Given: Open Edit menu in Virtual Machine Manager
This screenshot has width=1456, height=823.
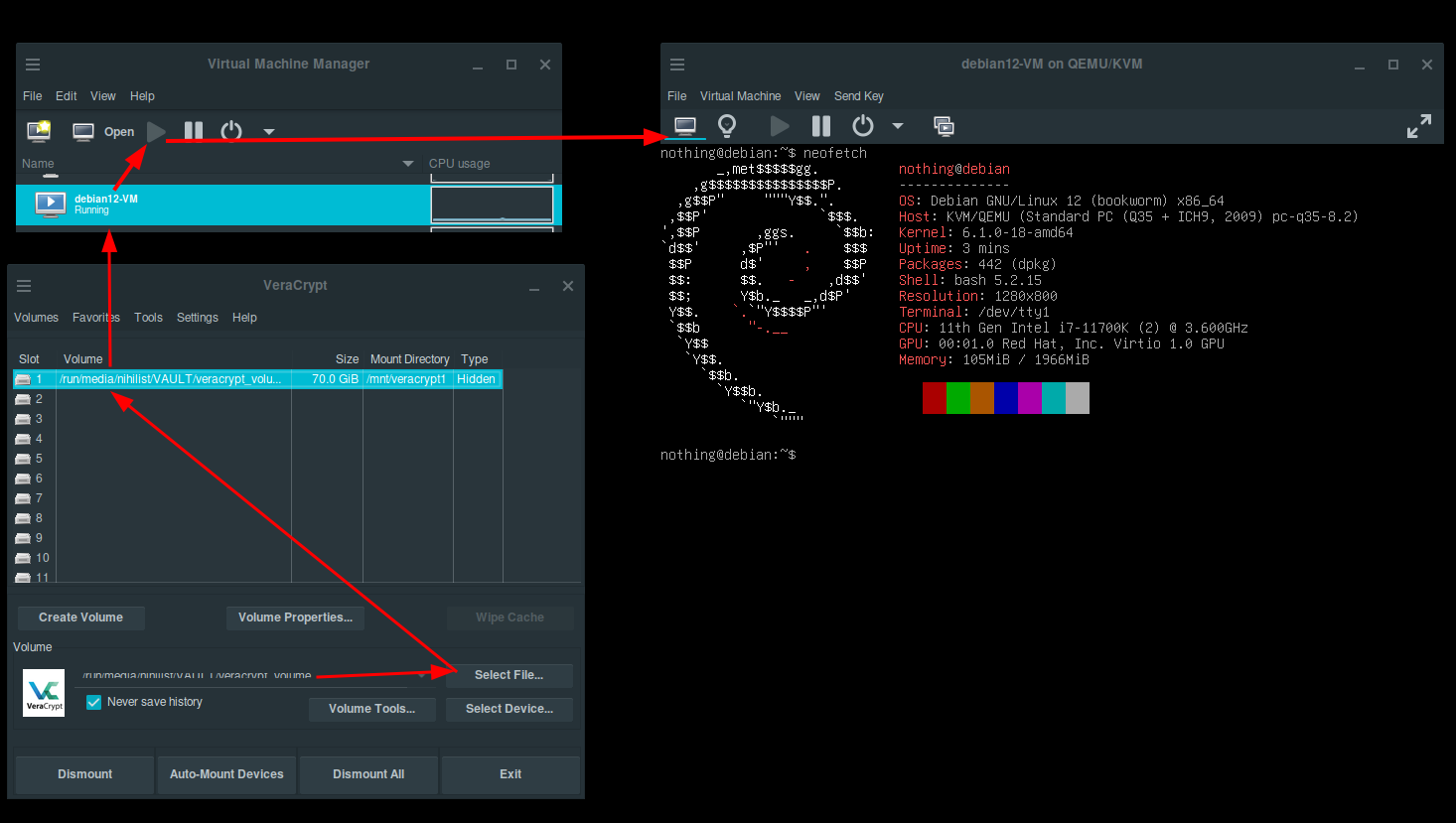Looking at the screenshot, I should 67,96.
